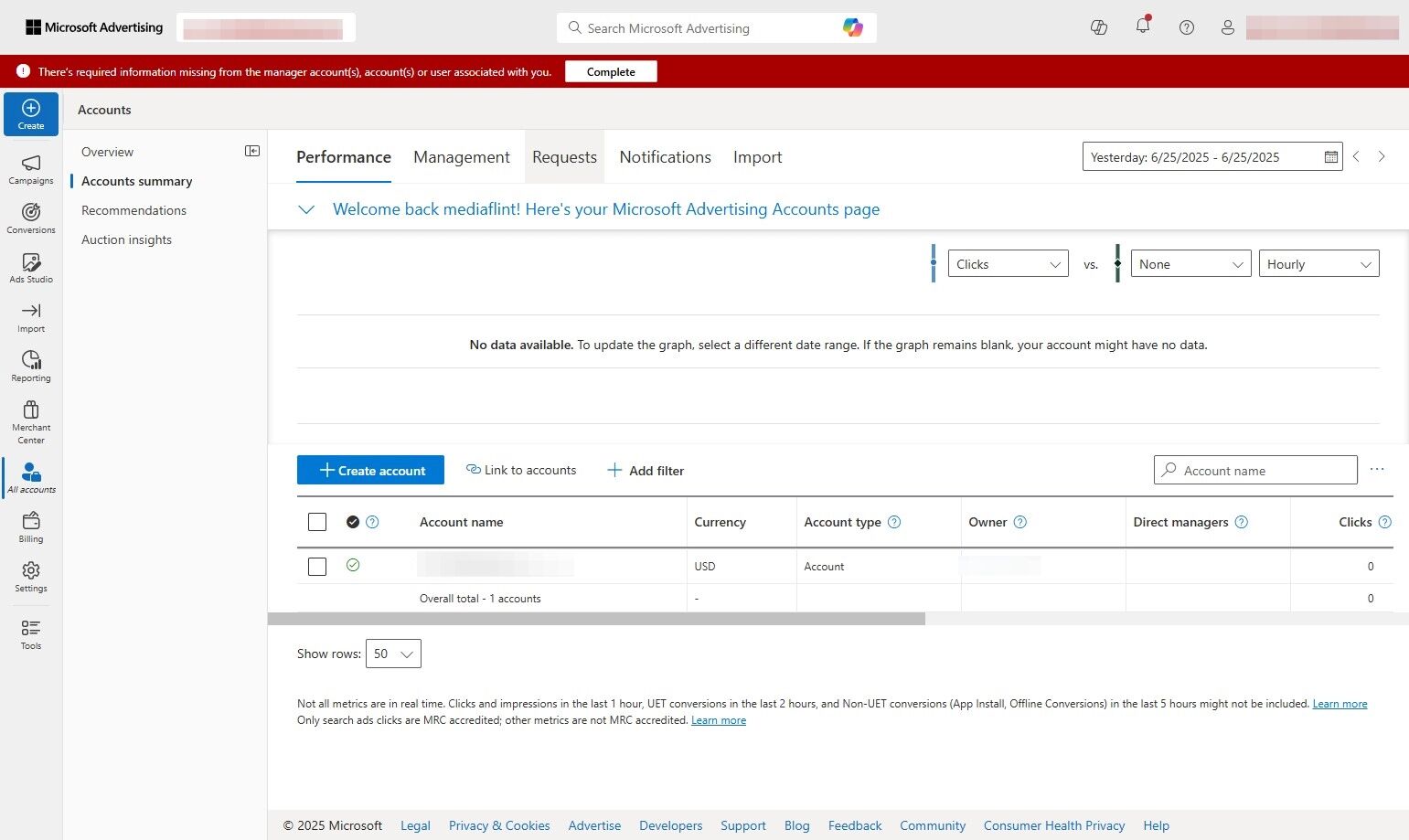
Task: Launch Copilot from the search bar
Action: (x=852, y=27)
